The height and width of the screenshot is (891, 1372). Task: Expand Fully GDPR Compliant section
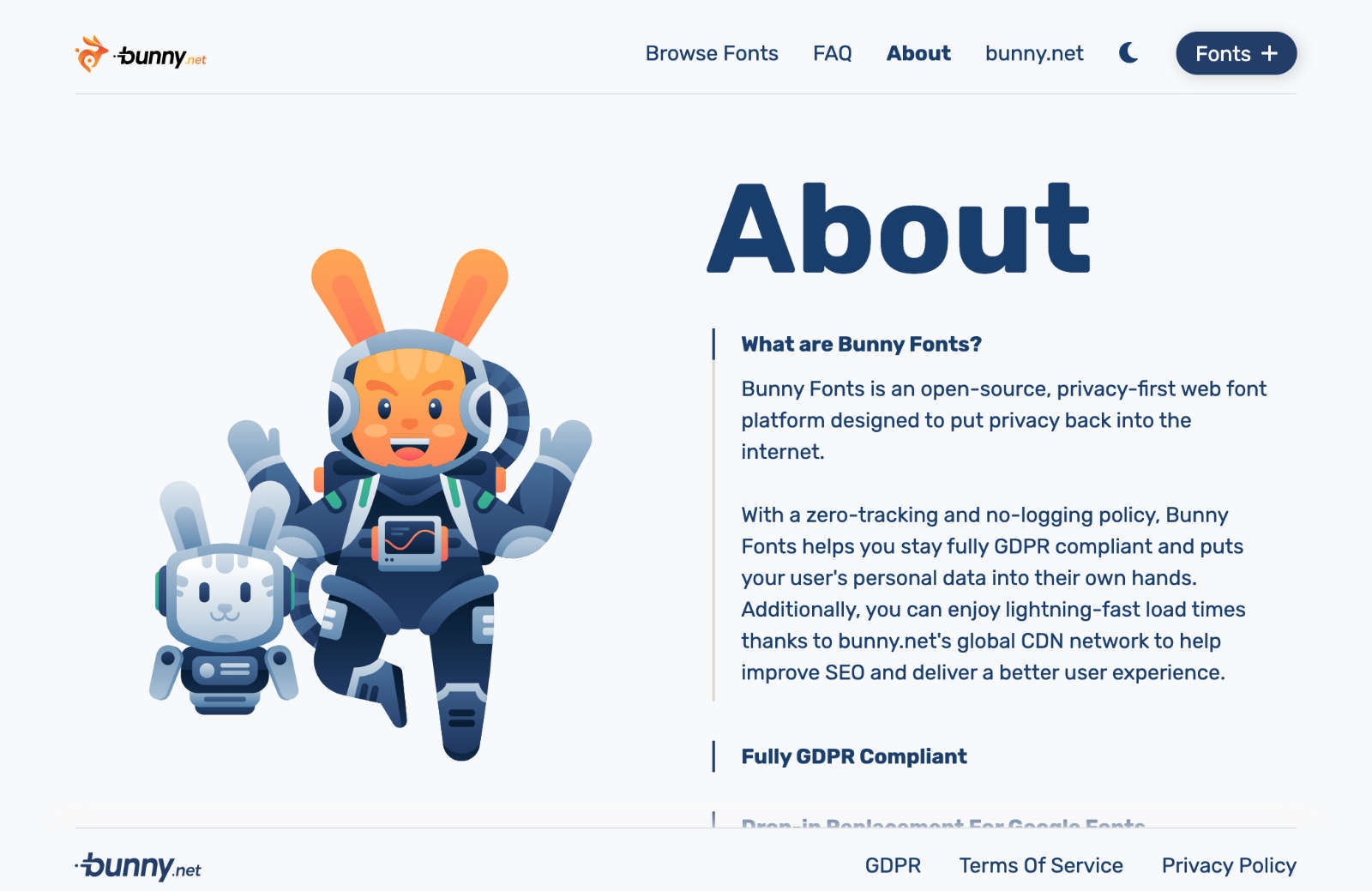(854, 756)
